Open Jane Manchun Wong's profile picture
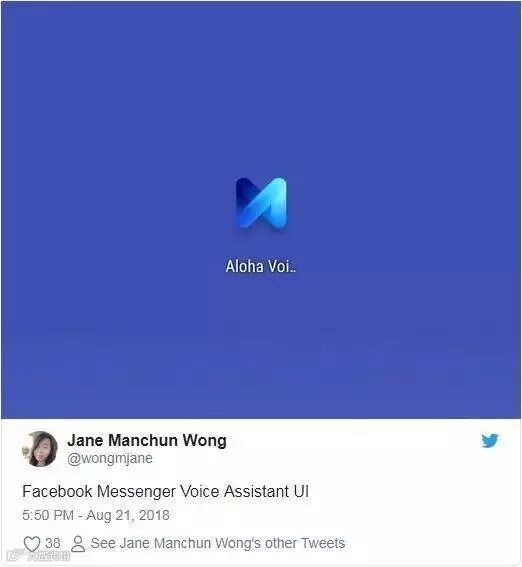Screen dimensions: 522x567 pyautogui.click(x=40, y=449)
